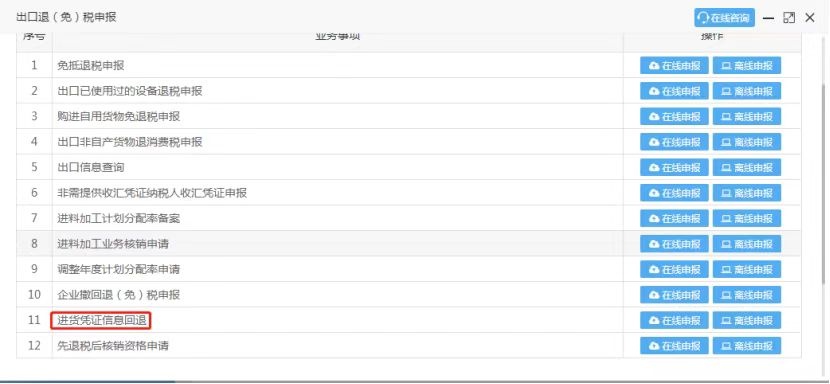
Task: Open 离线申报 for 出口信息查询
Action: (746, 167)
